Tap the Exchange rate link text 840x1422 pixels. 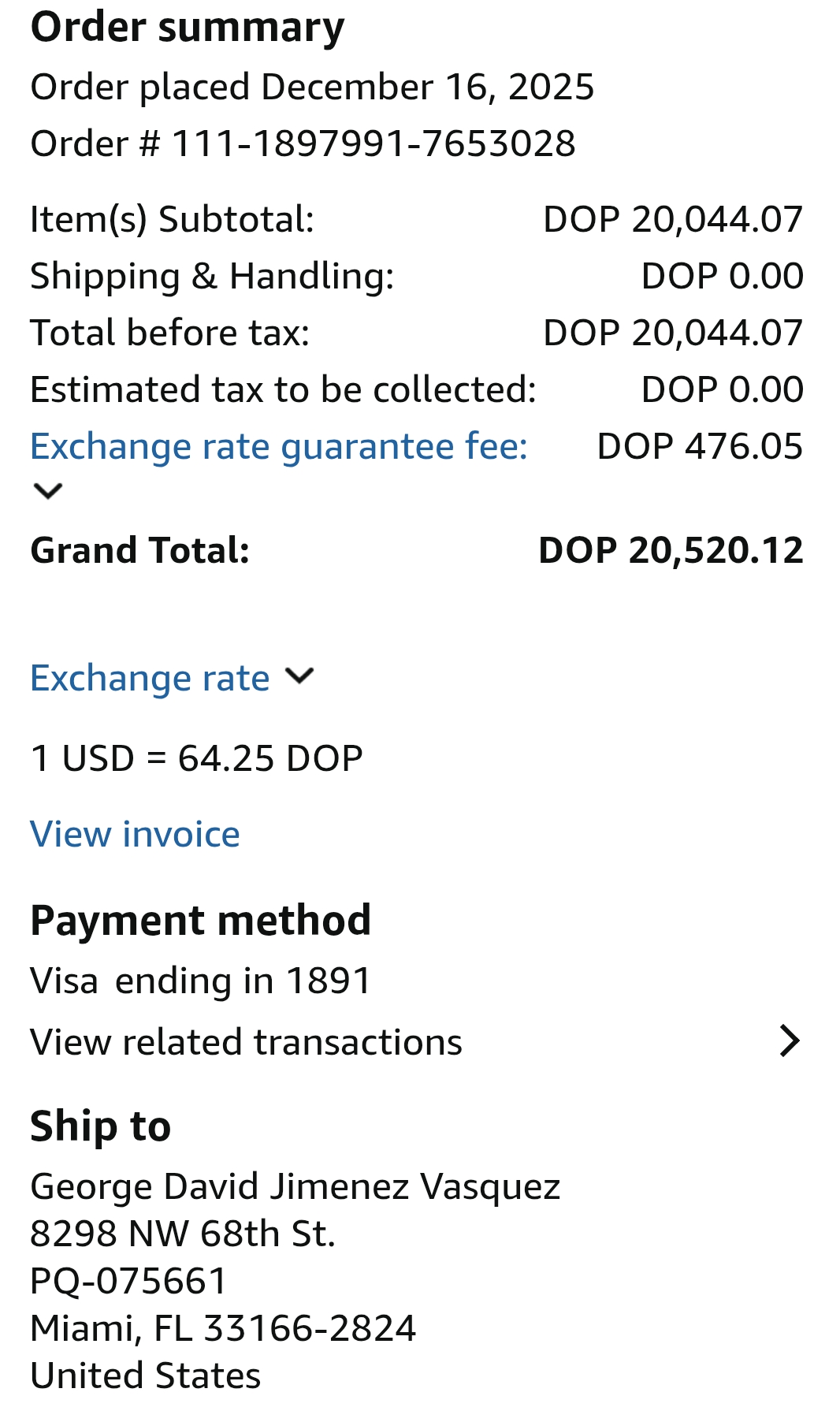(x=150, y=678)
